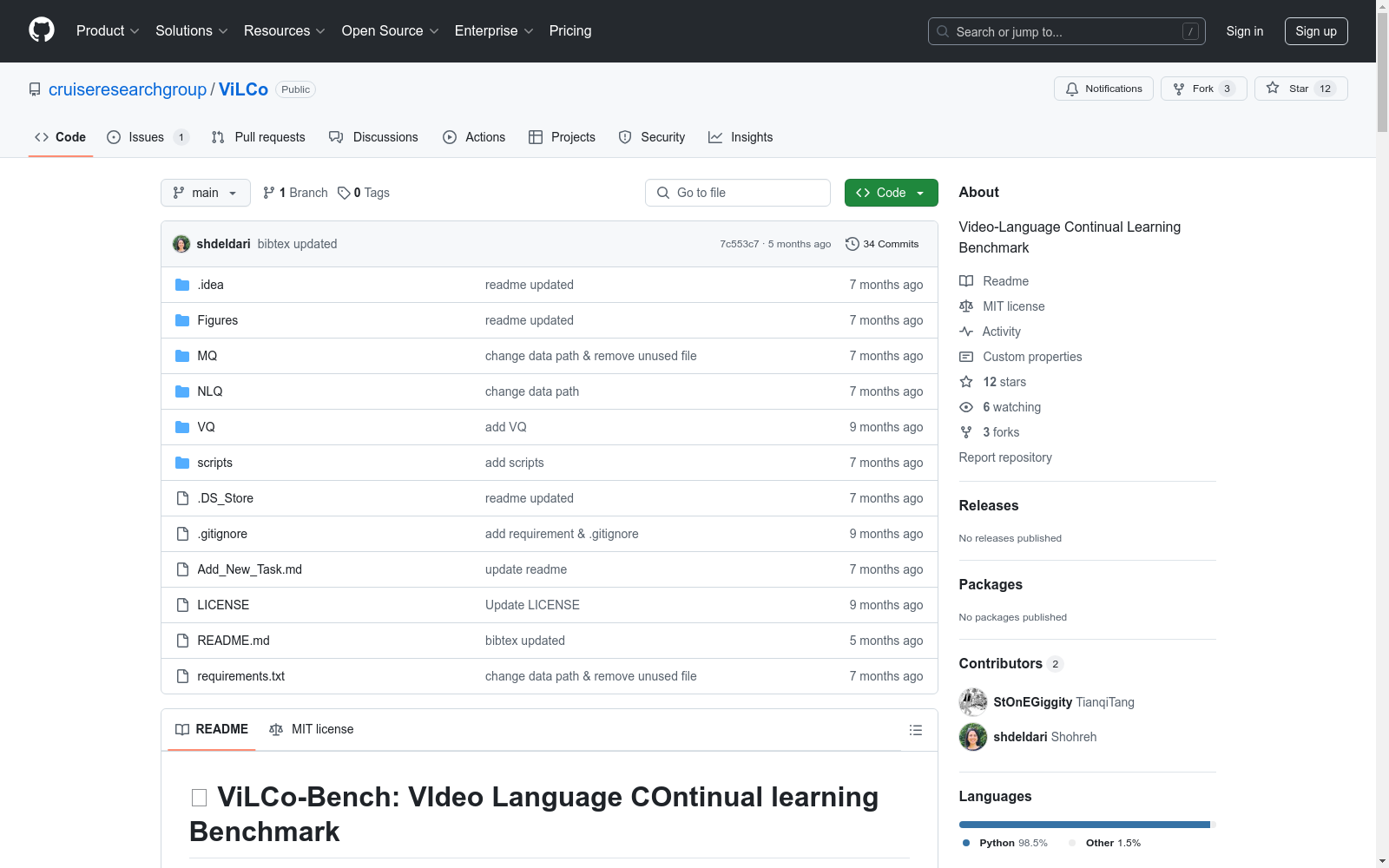The height and width of the screenshot is (868, 1389).
Task: Click StOnEGiggity's contributor avatar
Action: (973, 702)
